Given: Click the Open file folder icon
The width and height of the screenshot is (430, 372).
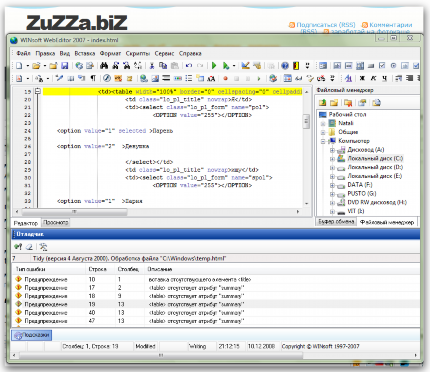Looking at the screenshot, I should pos(36,66).
